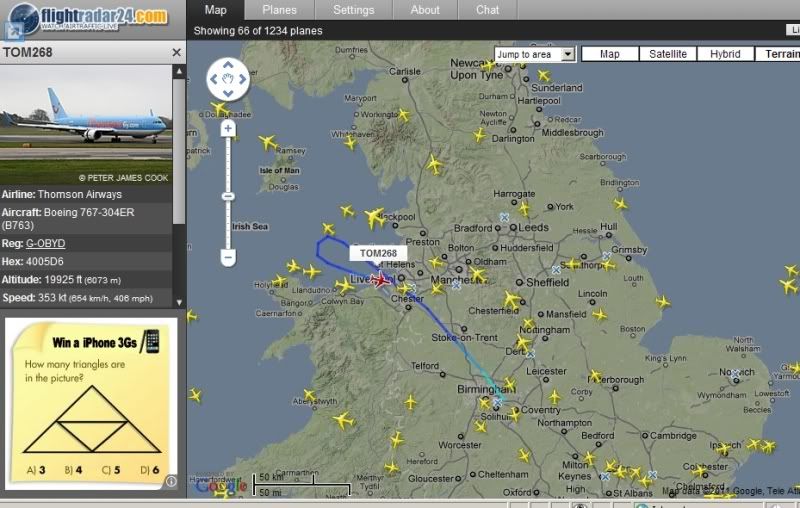Click the zoom slider handle
This screenshot has height=508, width=800.
coord(228,196)
